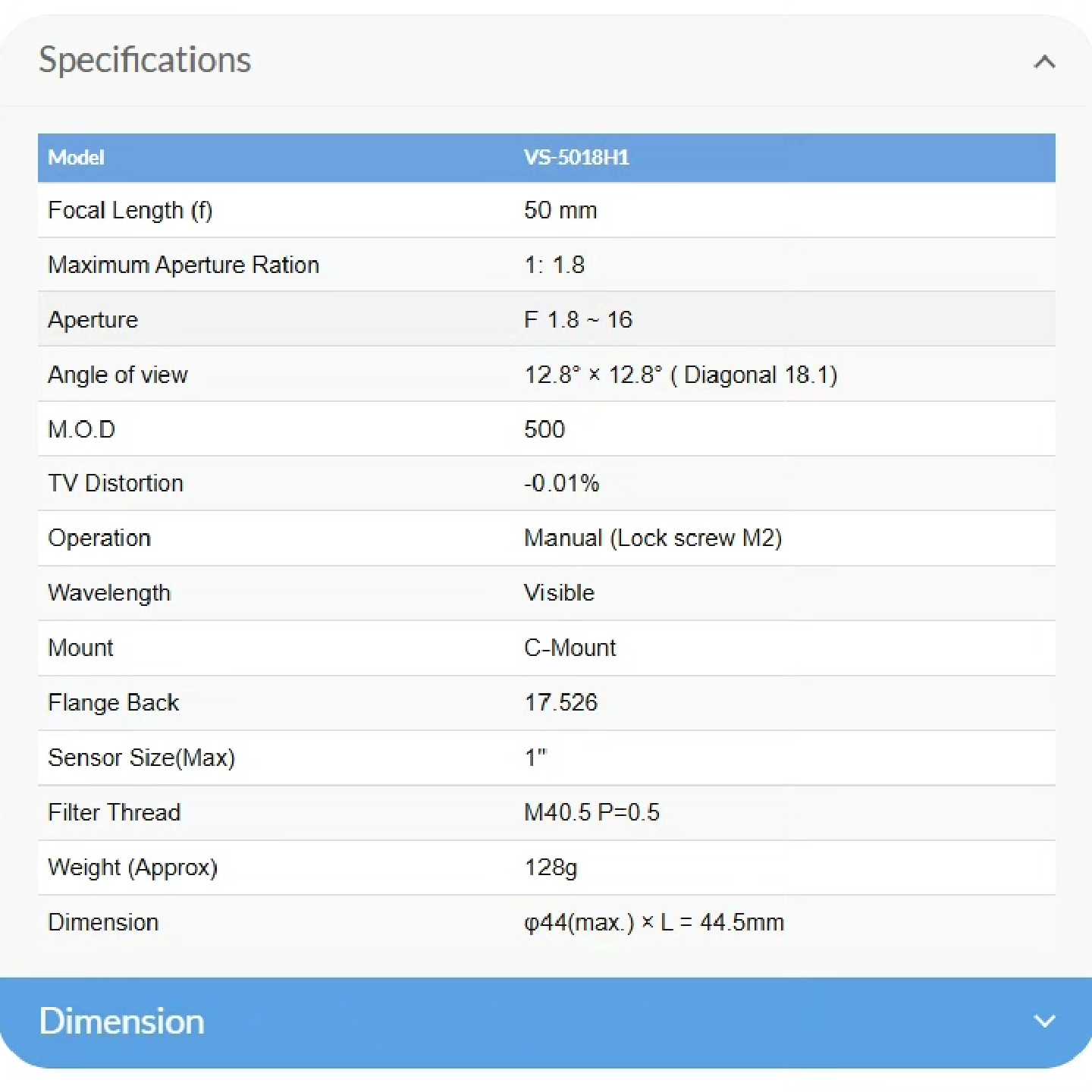Select Maximum Aperture Ration label

184,265
